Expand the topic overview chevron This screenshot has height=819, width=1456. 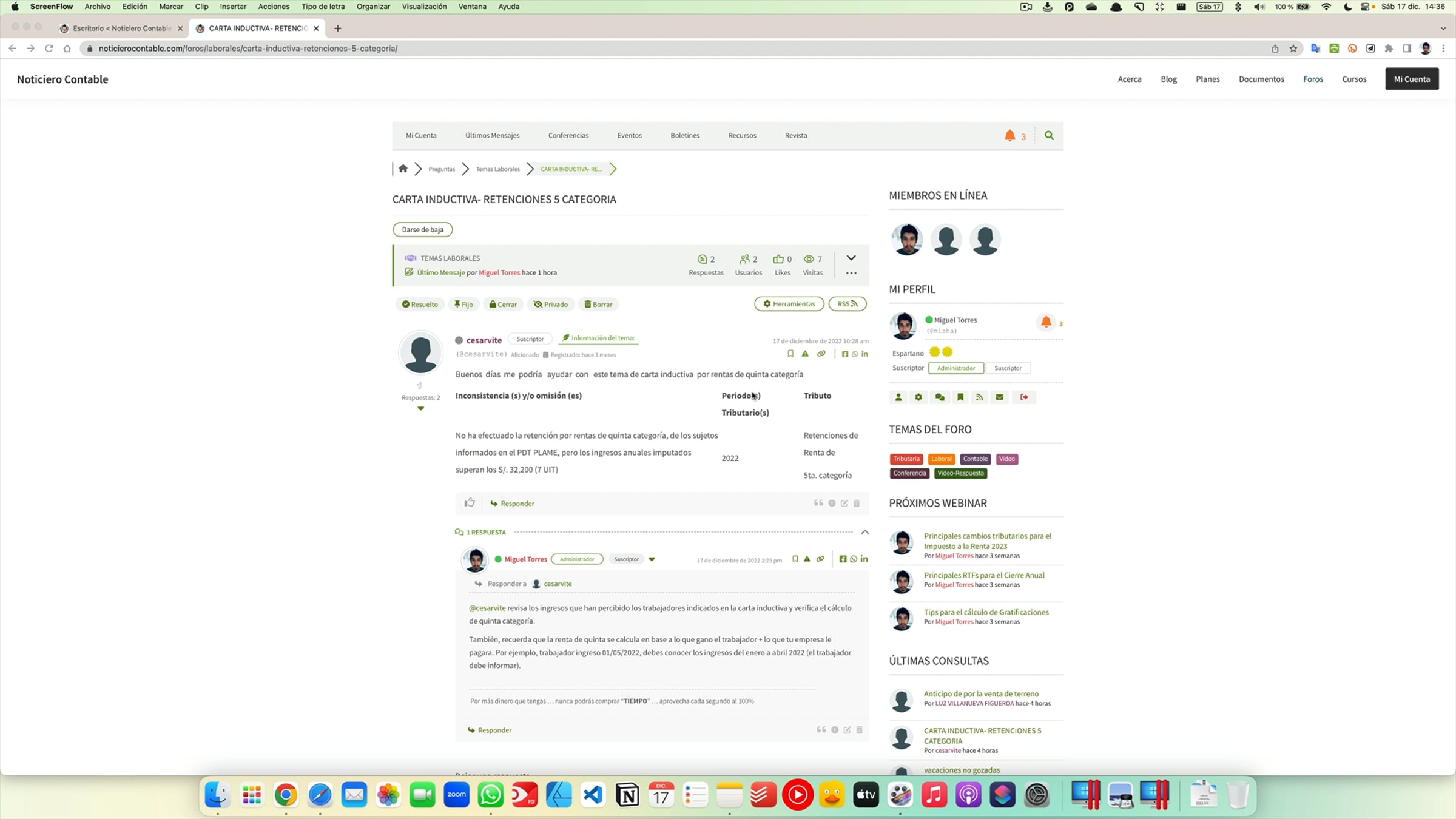coord(851,258)
